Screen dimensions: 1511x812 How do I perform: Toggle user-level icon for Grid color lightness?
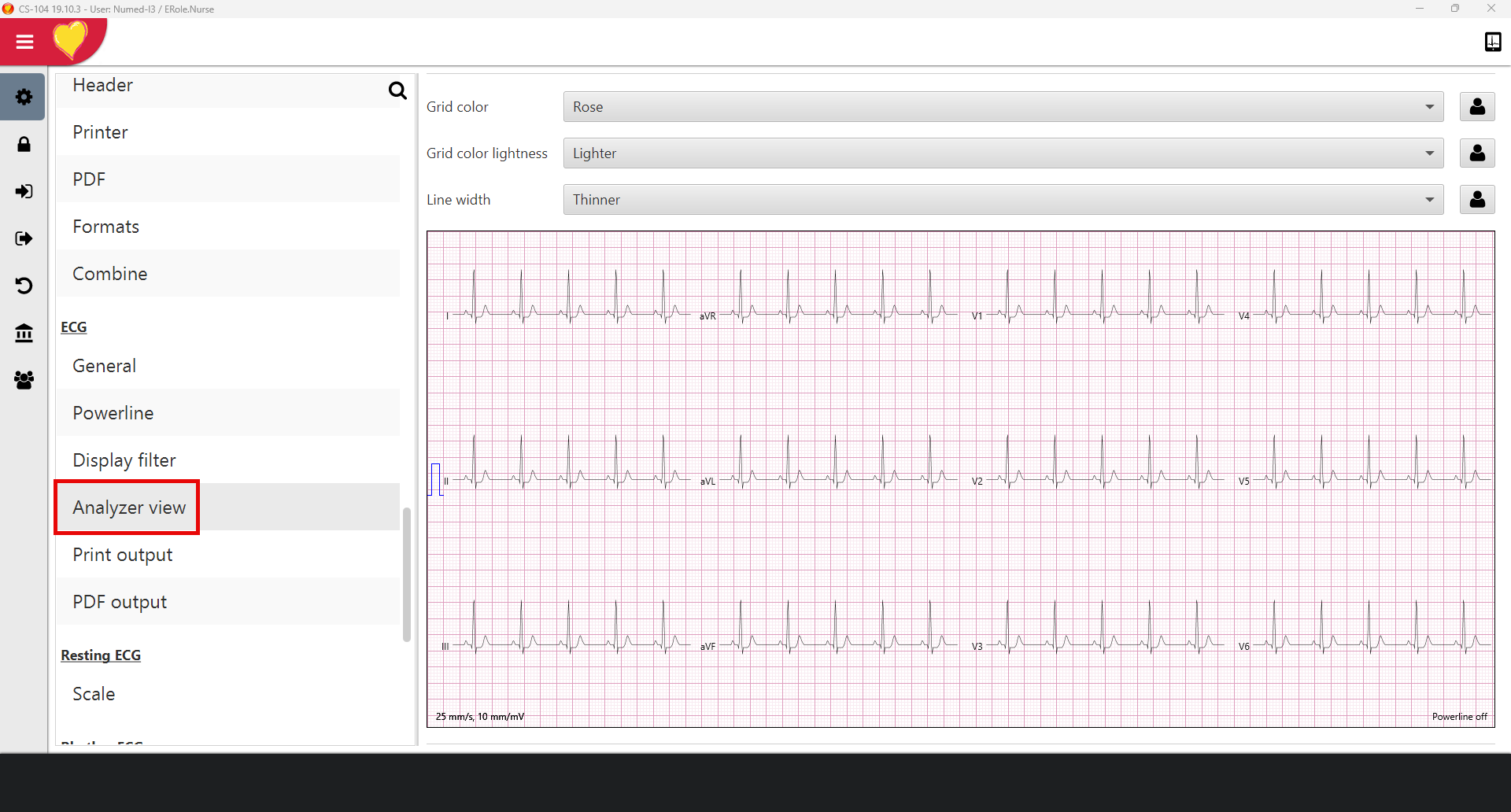pyautogui.click(x=1477, y=153)
